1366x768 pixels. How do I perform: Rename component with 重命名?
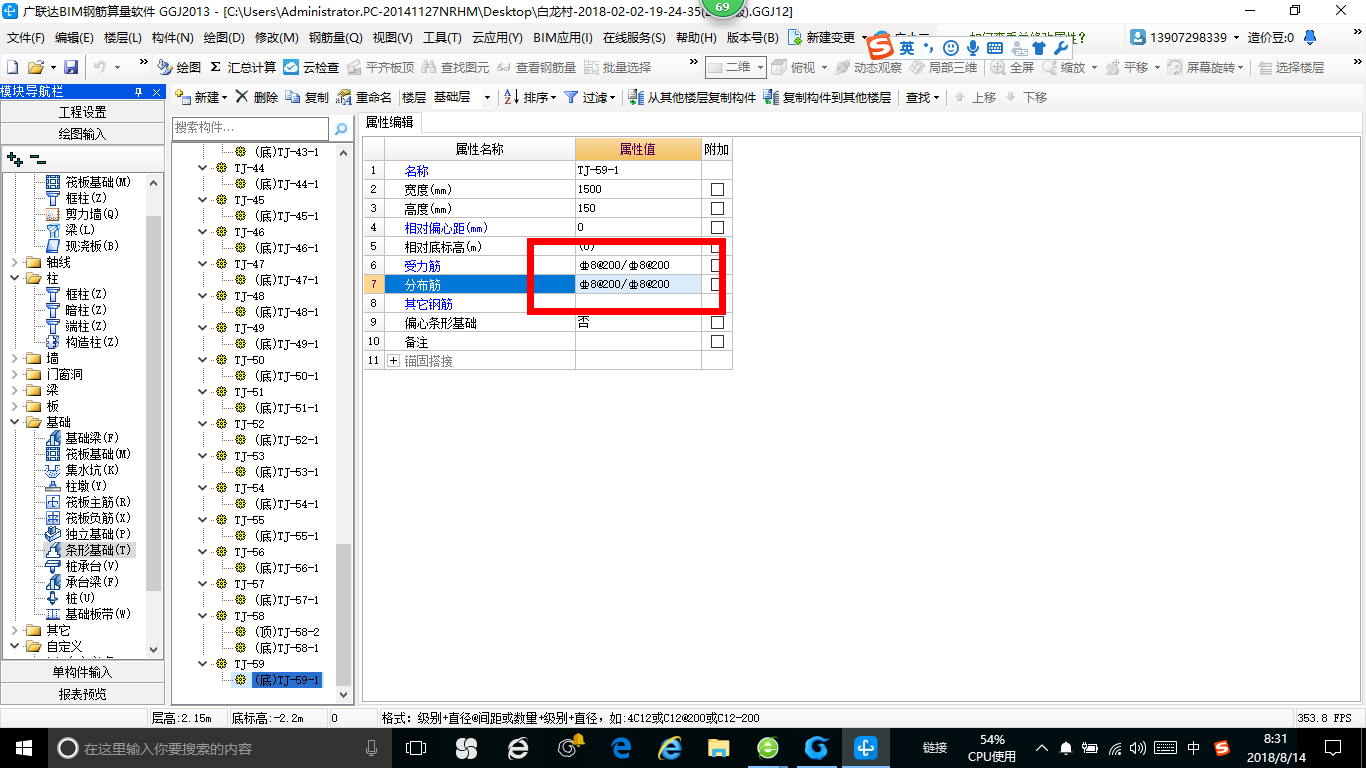click(364, 97)
